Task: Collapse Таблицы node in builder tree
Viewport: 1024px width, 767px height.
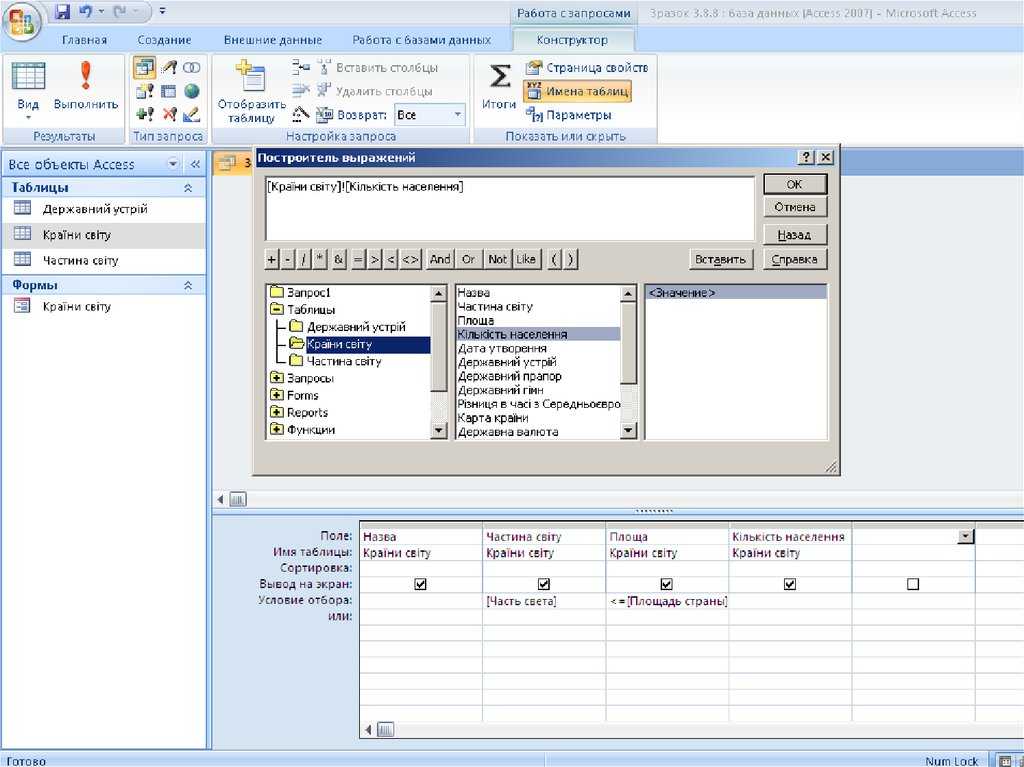Action: tap(277, 310)
